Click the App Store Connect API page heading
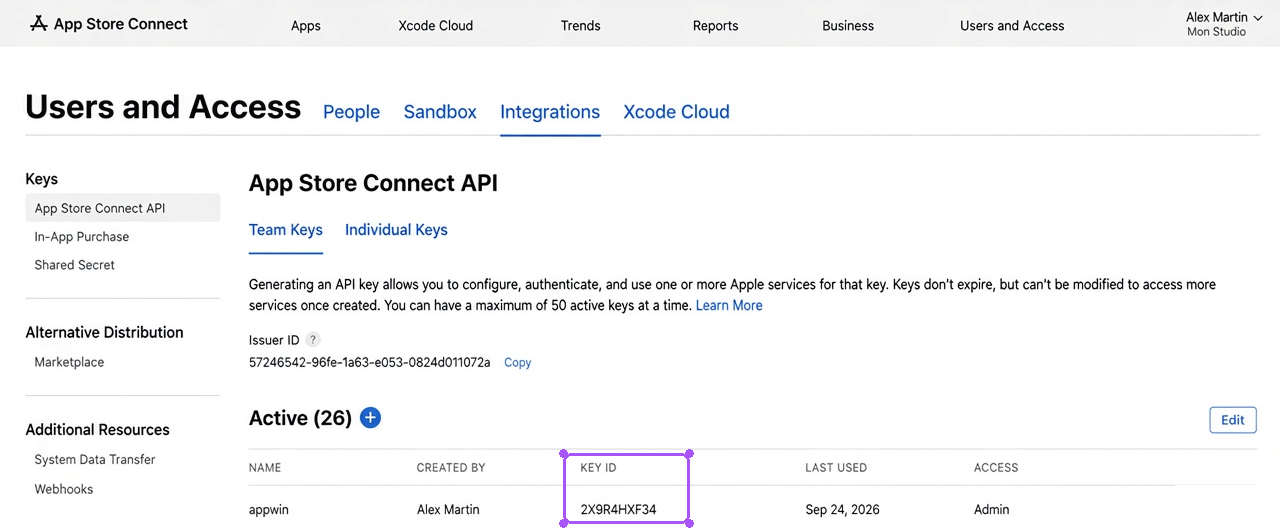This screenshot has height=528, width=1280. (373, 183)
